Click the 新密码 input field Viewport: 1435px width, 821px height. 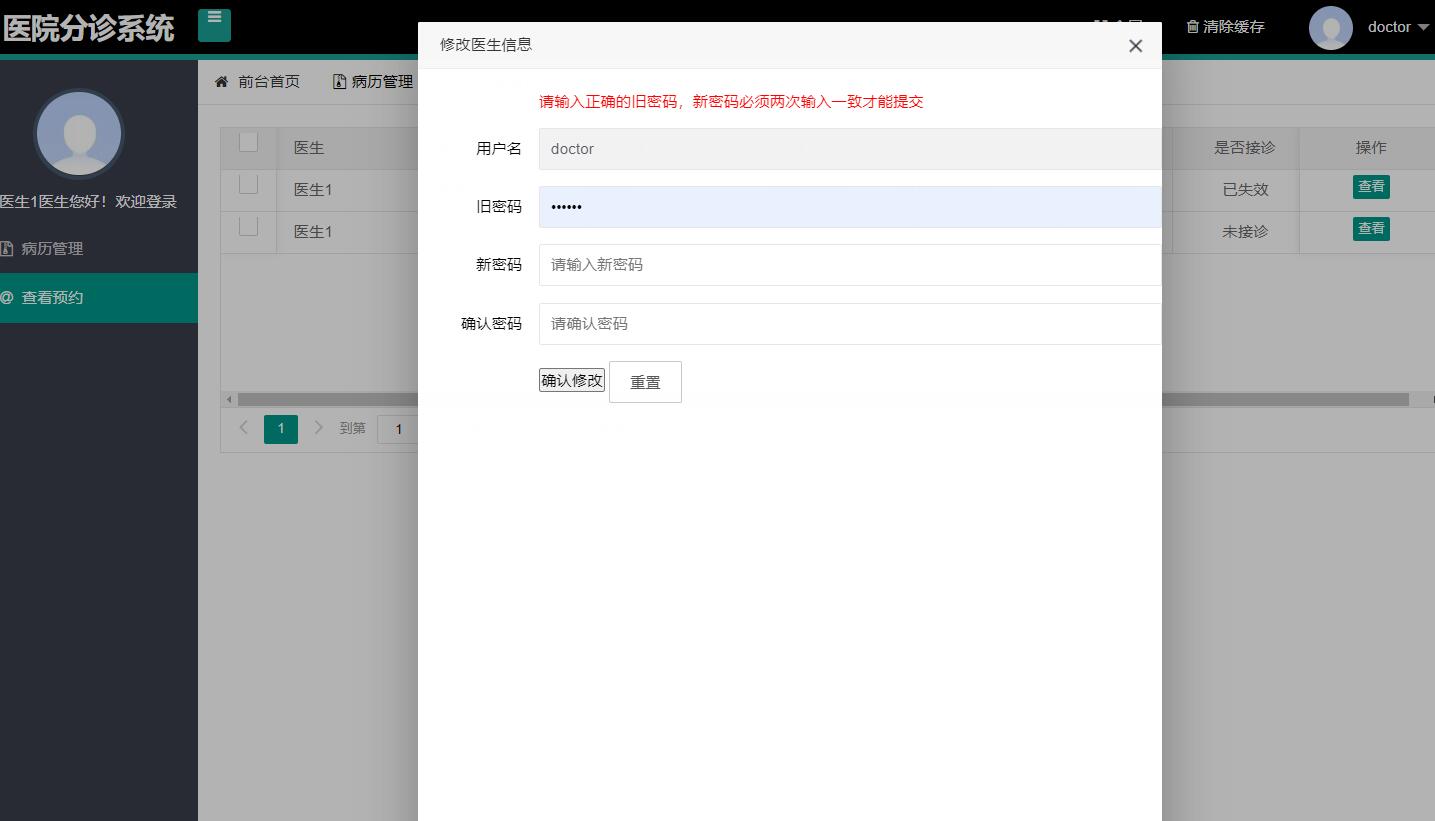800,264
